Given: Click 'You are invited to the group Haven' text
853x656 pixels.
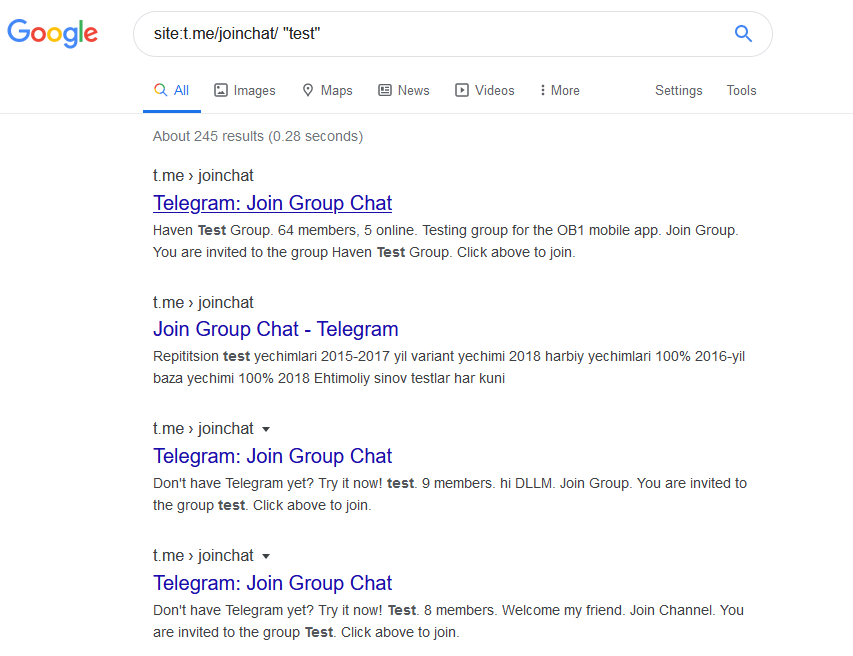Looking at the screenshot, I should (262, 252).
